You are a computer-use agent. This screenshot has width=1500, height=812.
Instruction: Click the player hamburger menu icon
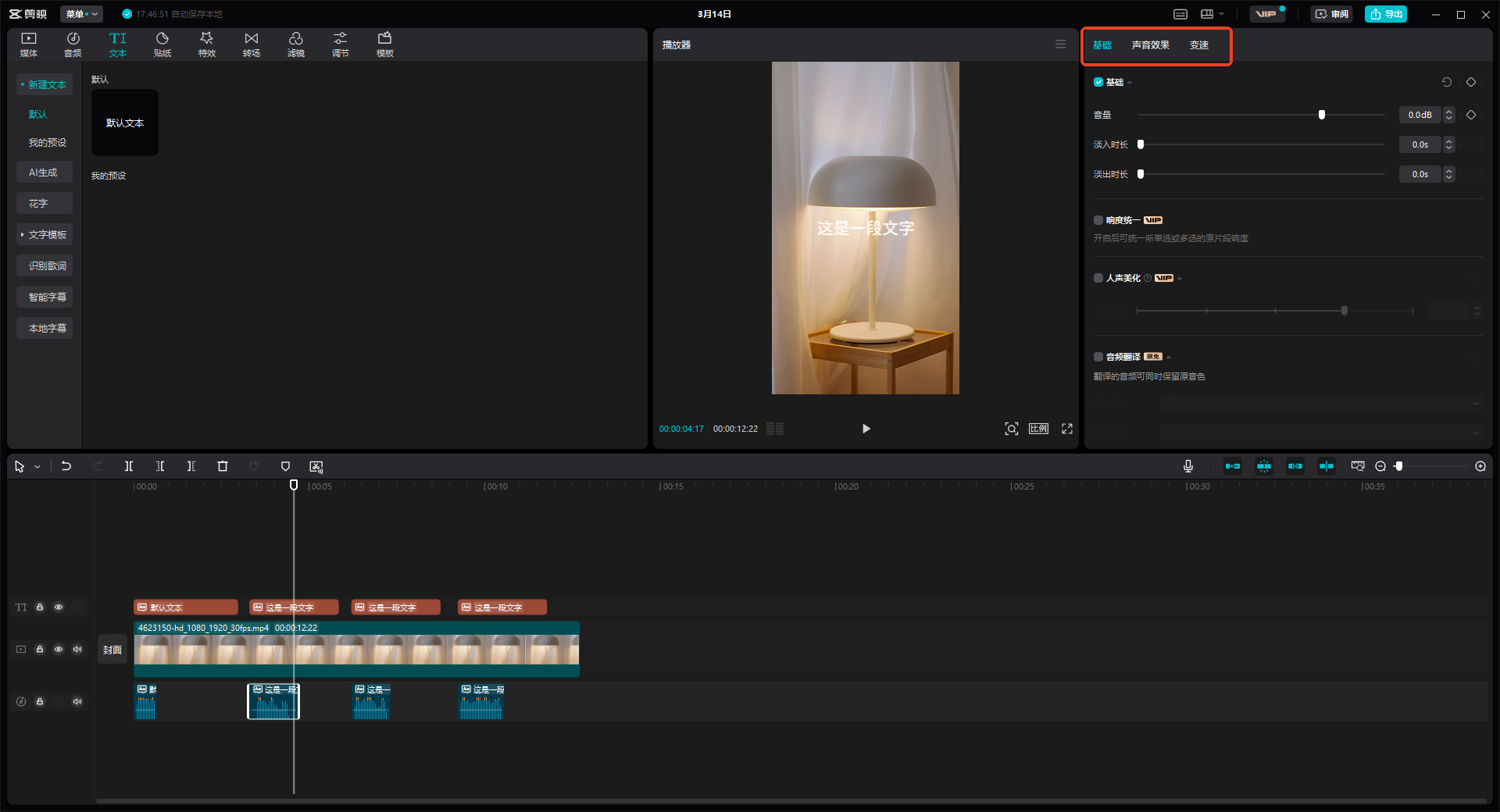click(x=1061, y=45)
